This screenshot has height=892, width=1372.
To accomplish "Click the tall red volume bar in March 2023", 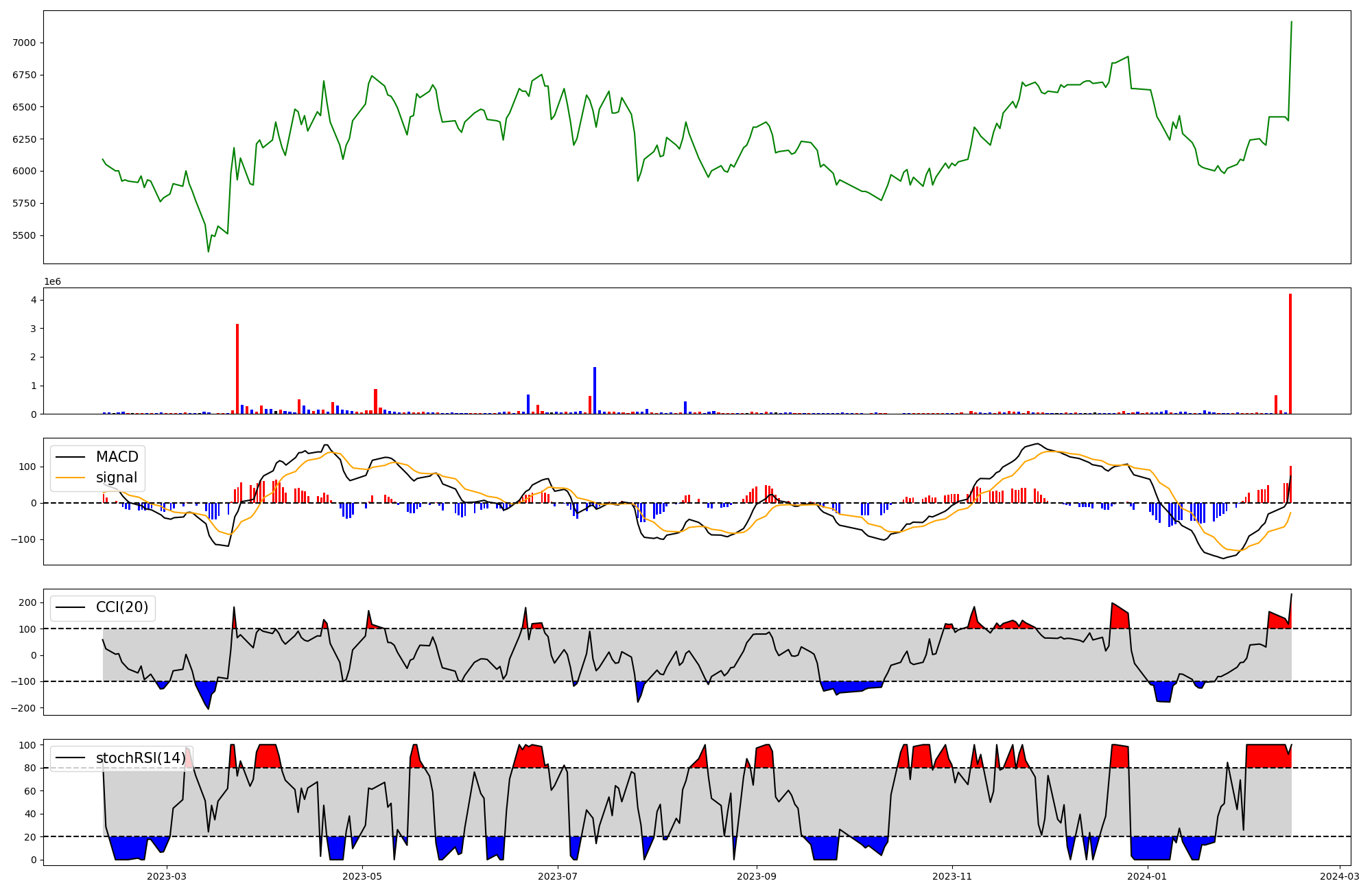I will (237, 368).
